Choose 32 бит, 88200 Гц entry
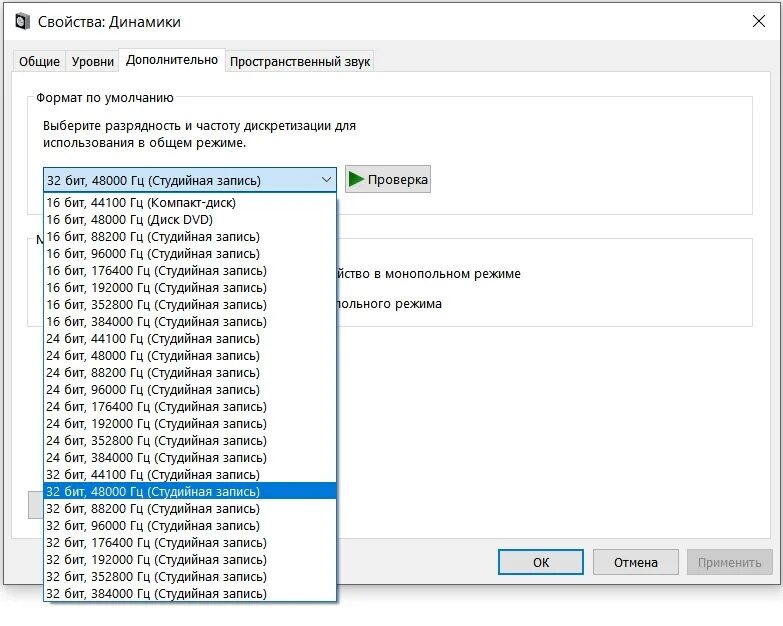Image resolution: width=783 pixels, height=626 pixels. (190, 508)
